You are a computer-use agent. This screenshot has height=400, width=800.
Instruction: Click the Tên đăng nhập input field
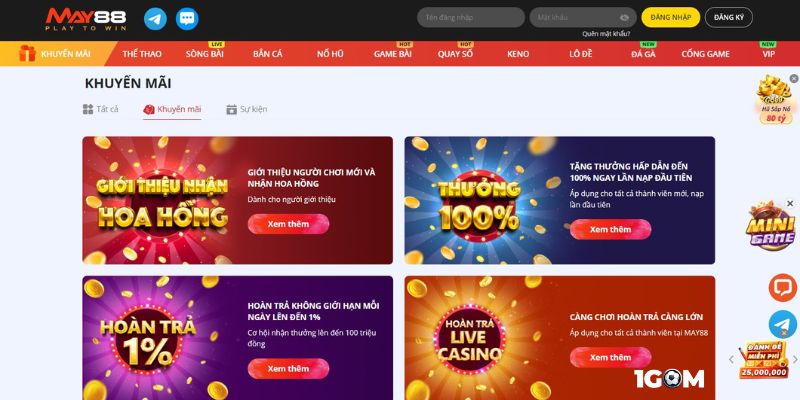pyautogui.click(x=470, y=17)
